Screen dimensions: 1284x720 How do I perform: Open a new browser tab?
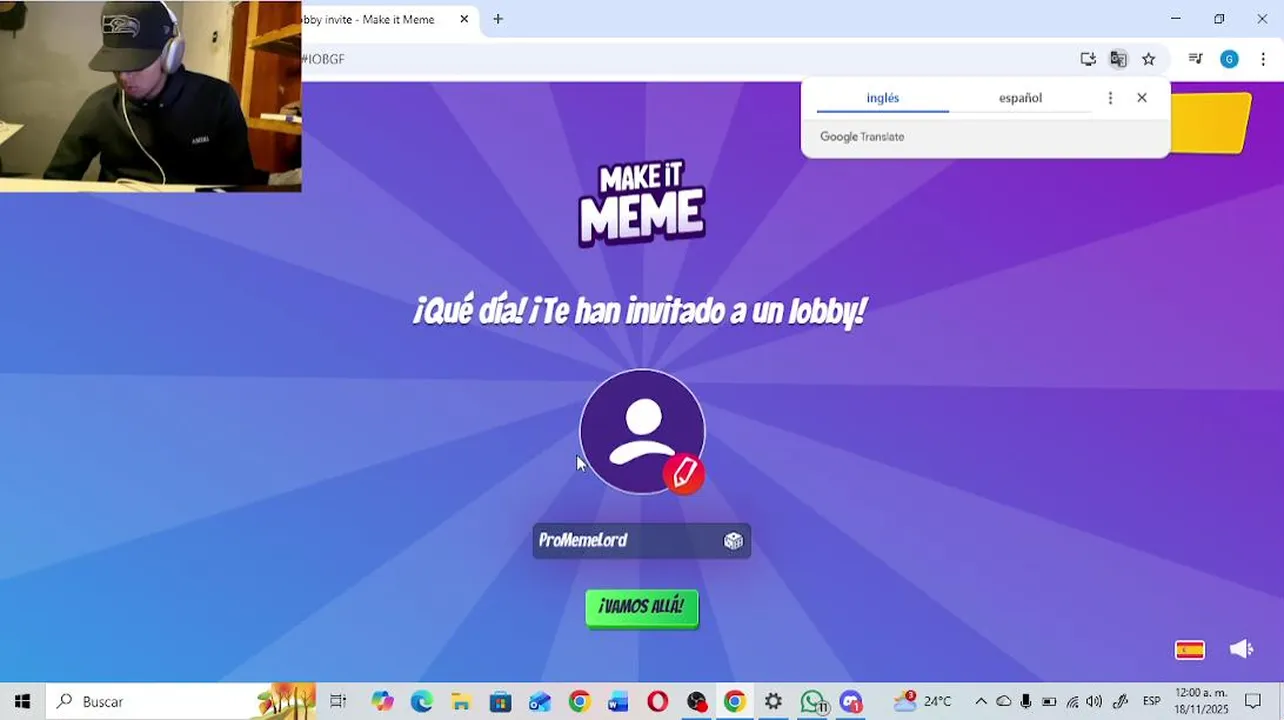pyautogui.click(x=498, y=19)
